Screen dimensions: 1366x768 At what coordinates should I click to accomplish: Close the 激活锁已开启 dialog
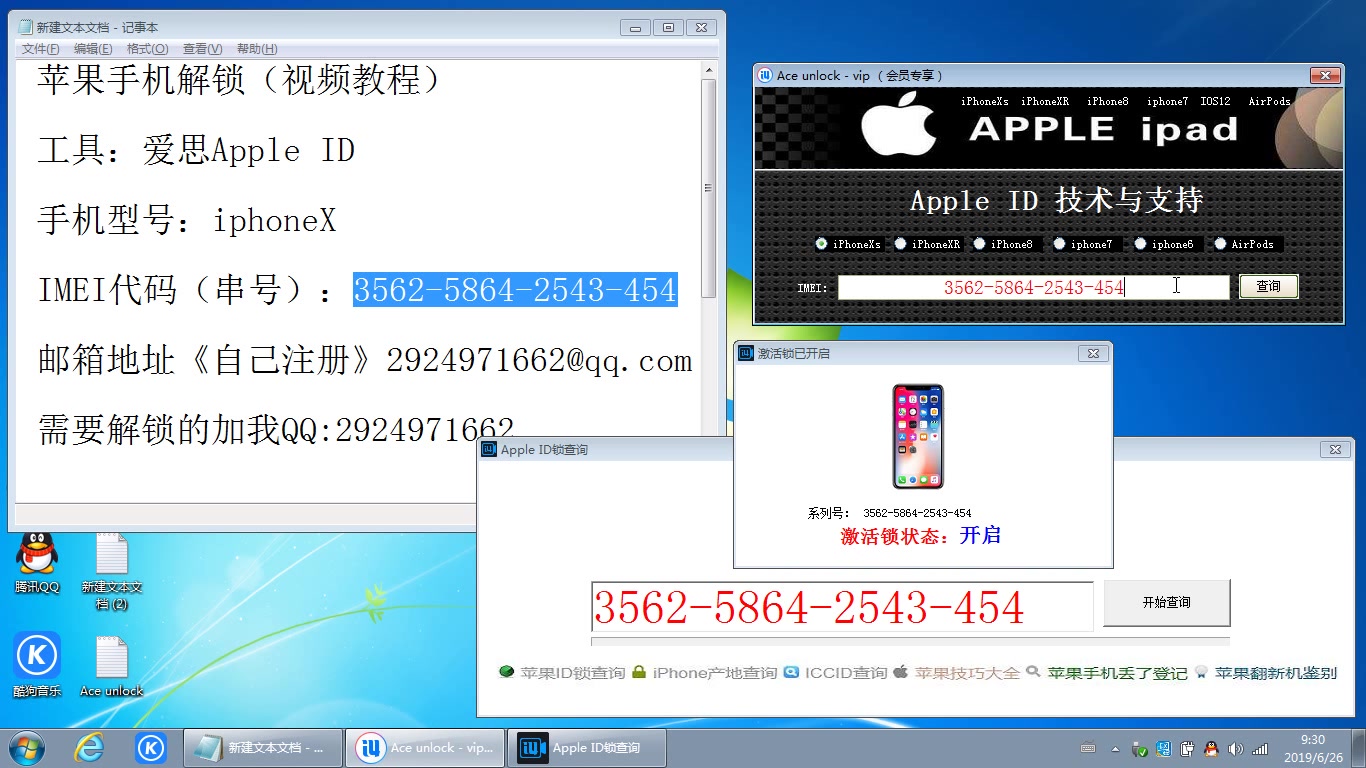click(x=1093, y=353)
